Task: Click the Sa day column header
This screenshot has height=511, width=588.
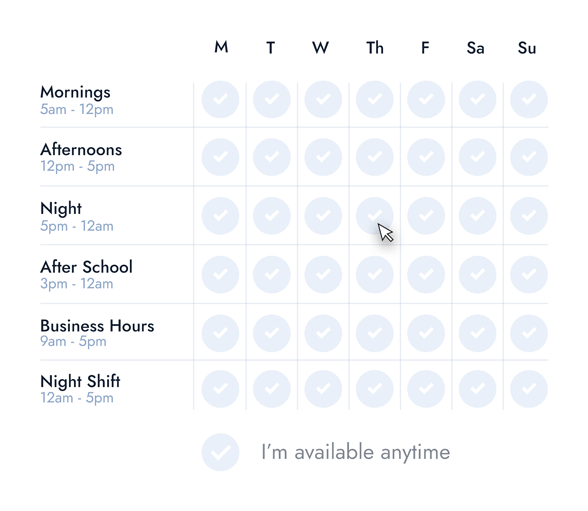Action: [x=476, y=48]
